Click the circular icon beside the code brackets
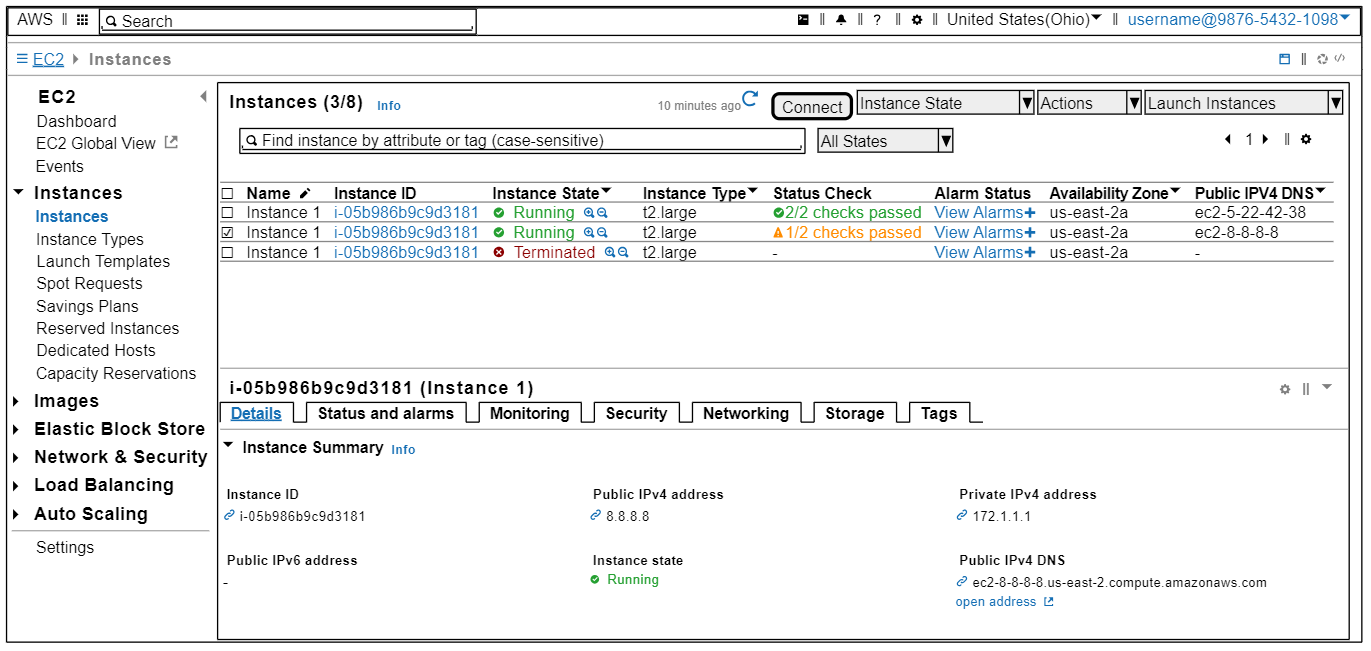 [x=1322, y=59]
